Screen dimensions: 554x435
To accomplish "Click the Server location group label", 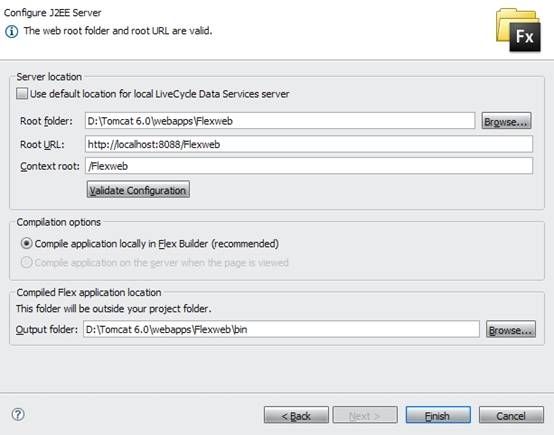I will [x=49, y=77].
